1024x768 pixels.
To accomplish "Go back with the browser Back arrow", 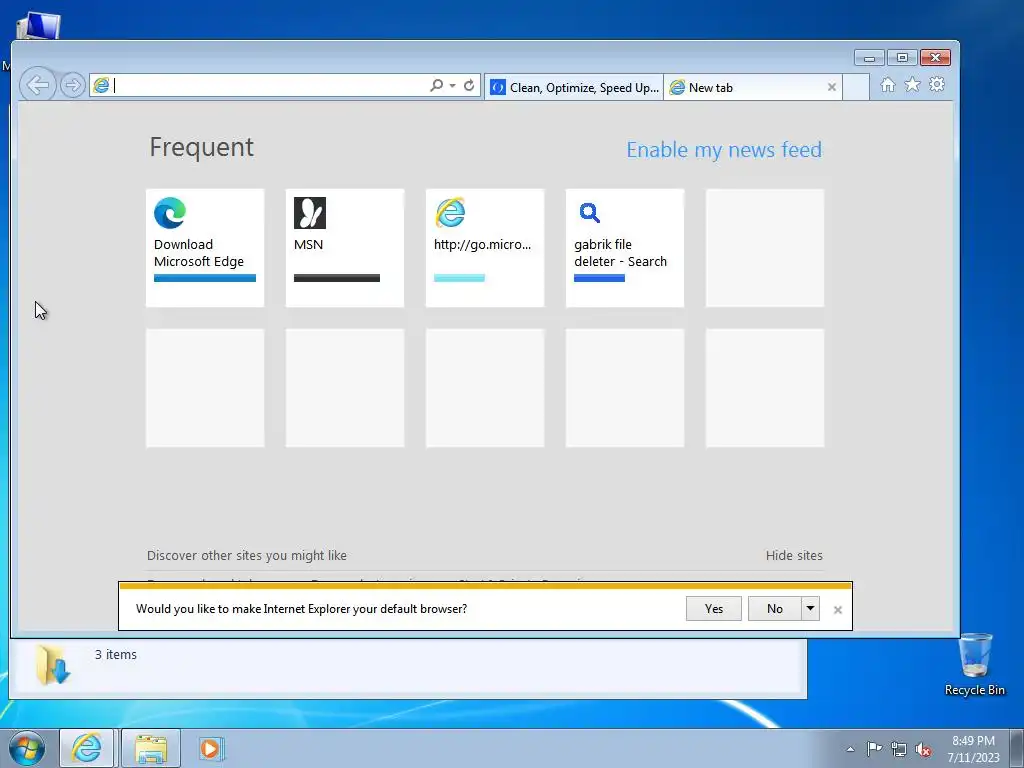I will [x=37, y=85].
